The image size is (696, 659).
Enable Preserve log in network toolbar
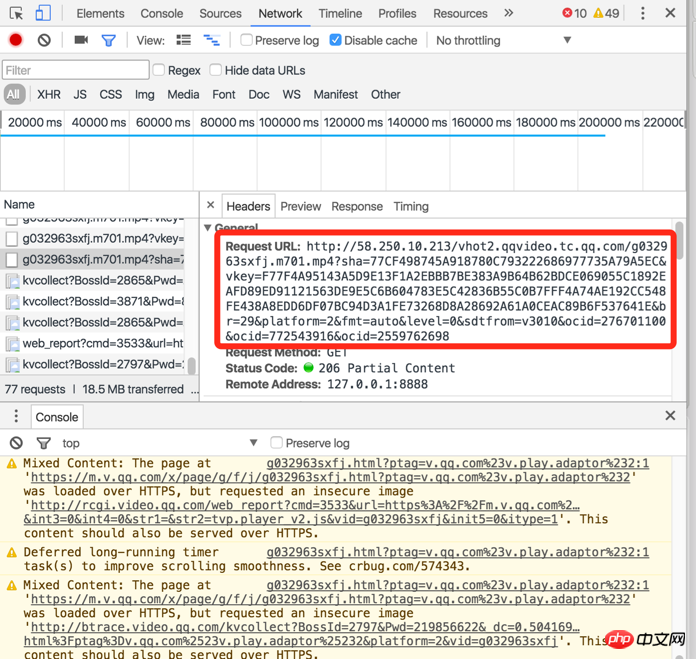[246, 40]
